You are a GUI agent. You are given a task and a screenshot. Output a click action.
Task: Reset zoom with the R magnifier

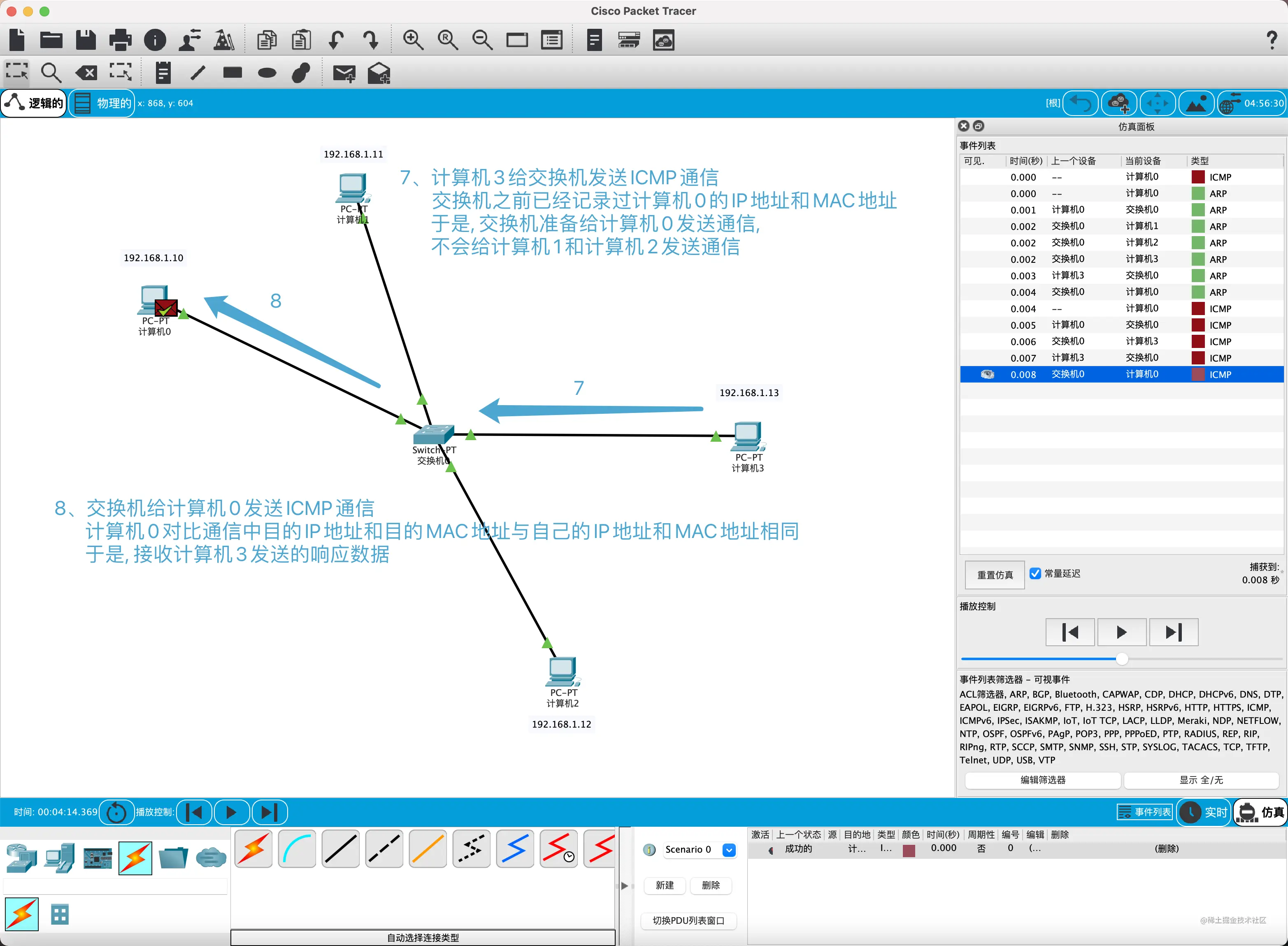(x=447, y=39)
